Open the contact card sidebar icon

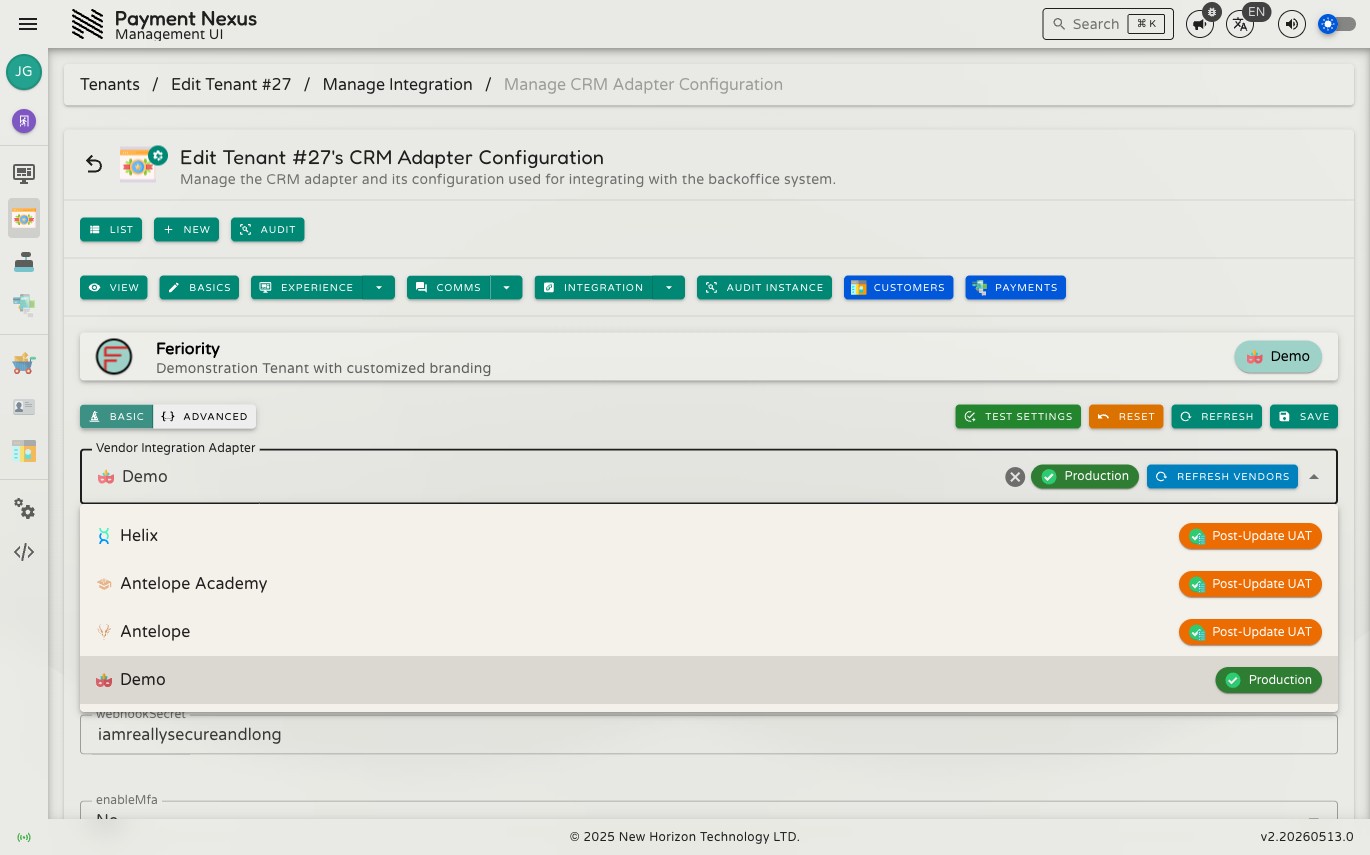pos(24,407)
